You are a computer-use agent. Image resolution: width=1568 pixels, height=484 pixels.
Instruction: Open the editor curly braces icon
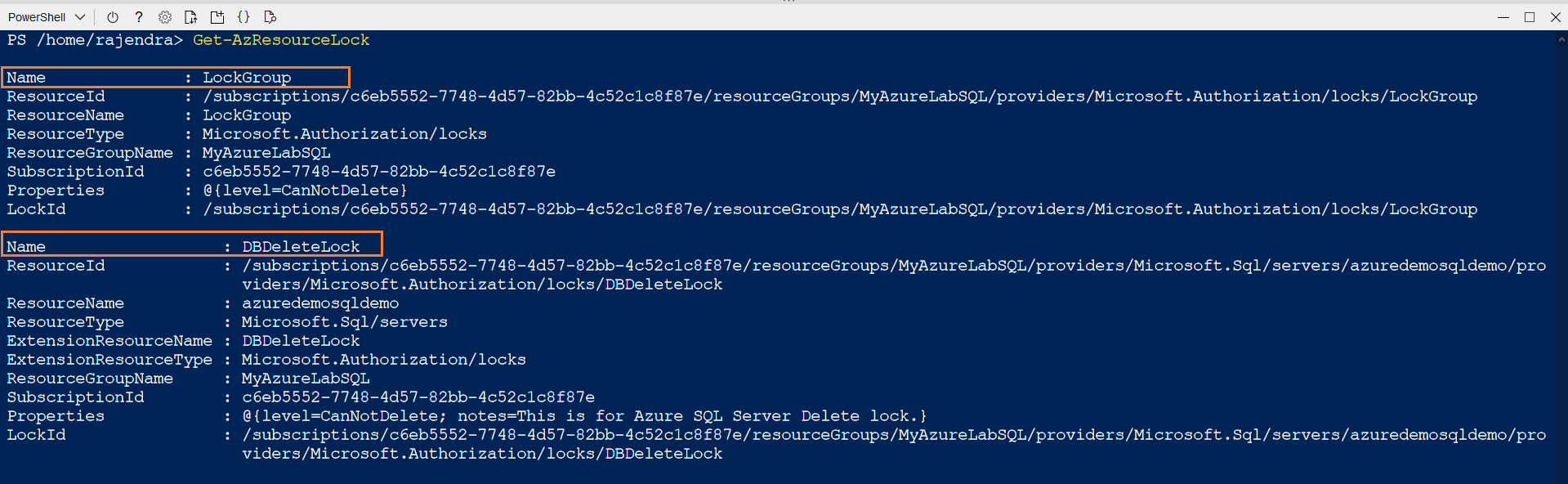pyautogui.click(x=243, y=17)
